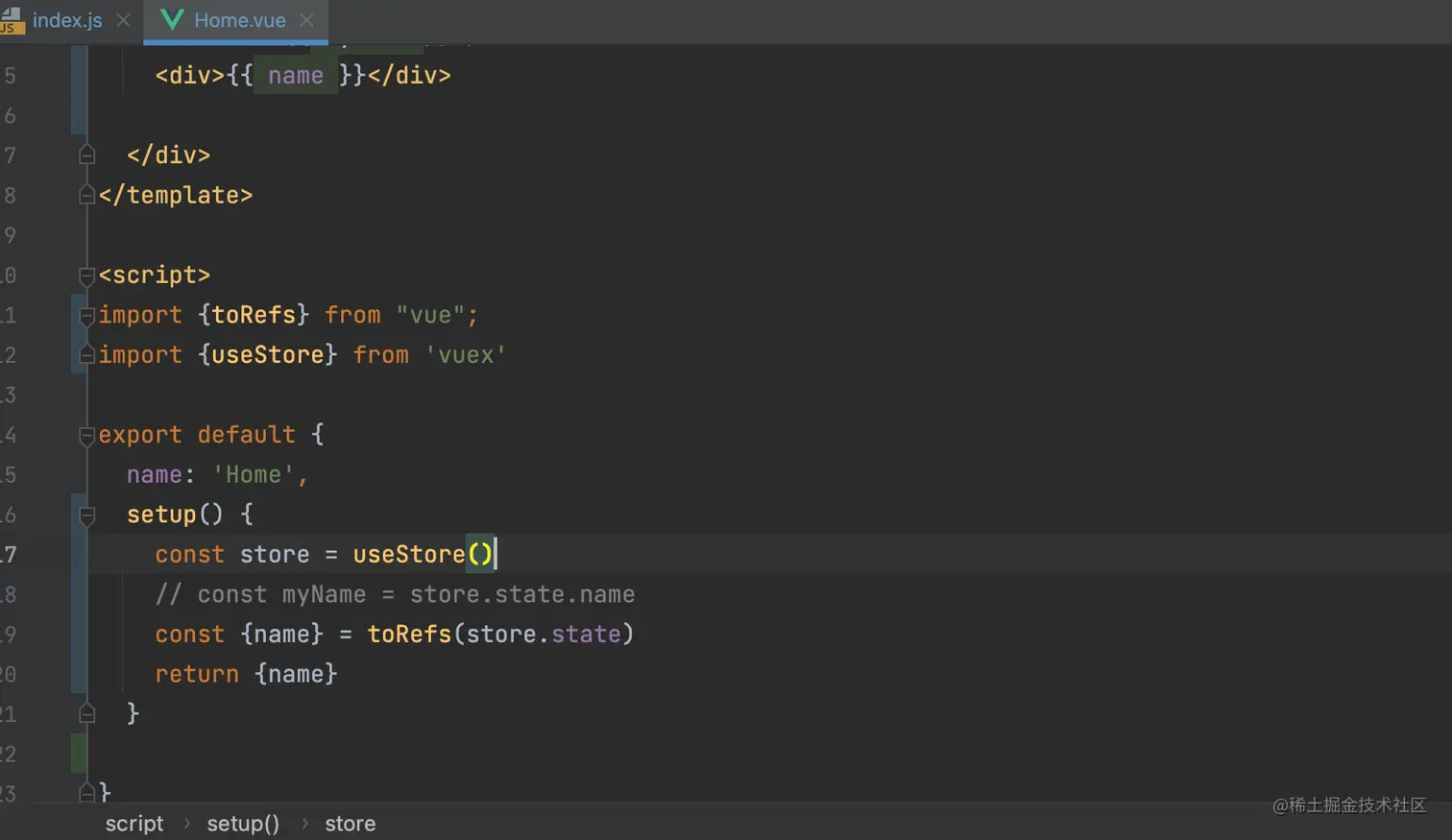Select the store breadcrumb
The image size is (1452, 840).
click(x=350, y=824)
